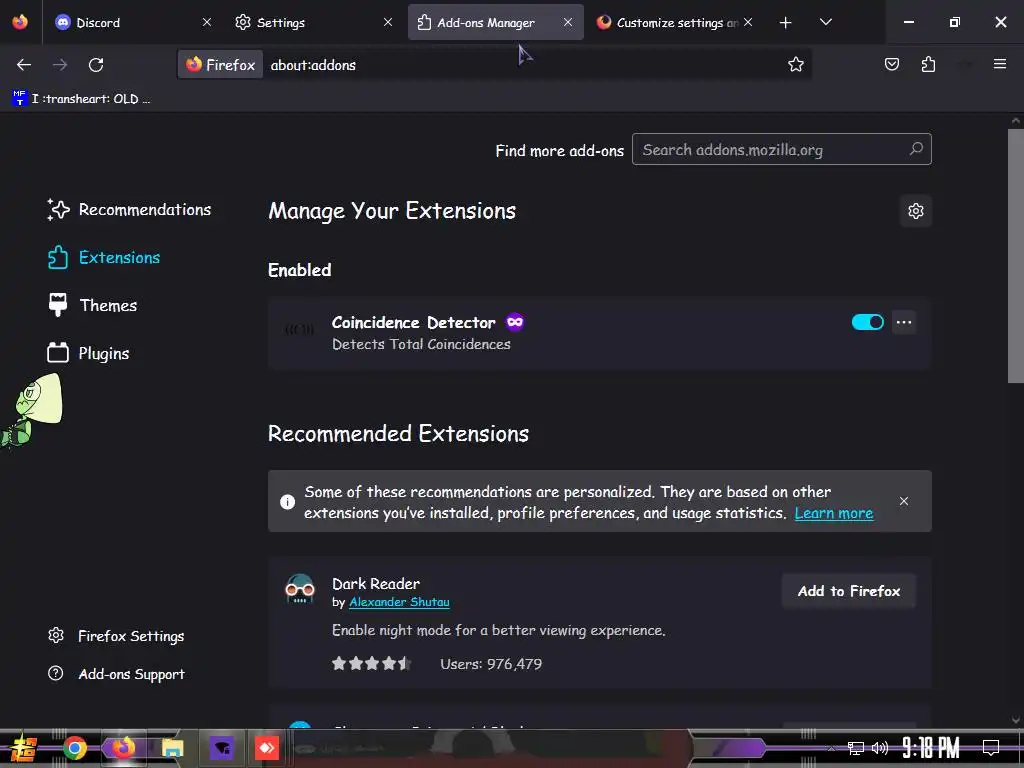The height and width of the screenshot is (768, 1024).
Task: Click the Firefox taskbar icon
Action: pos(123,747)
